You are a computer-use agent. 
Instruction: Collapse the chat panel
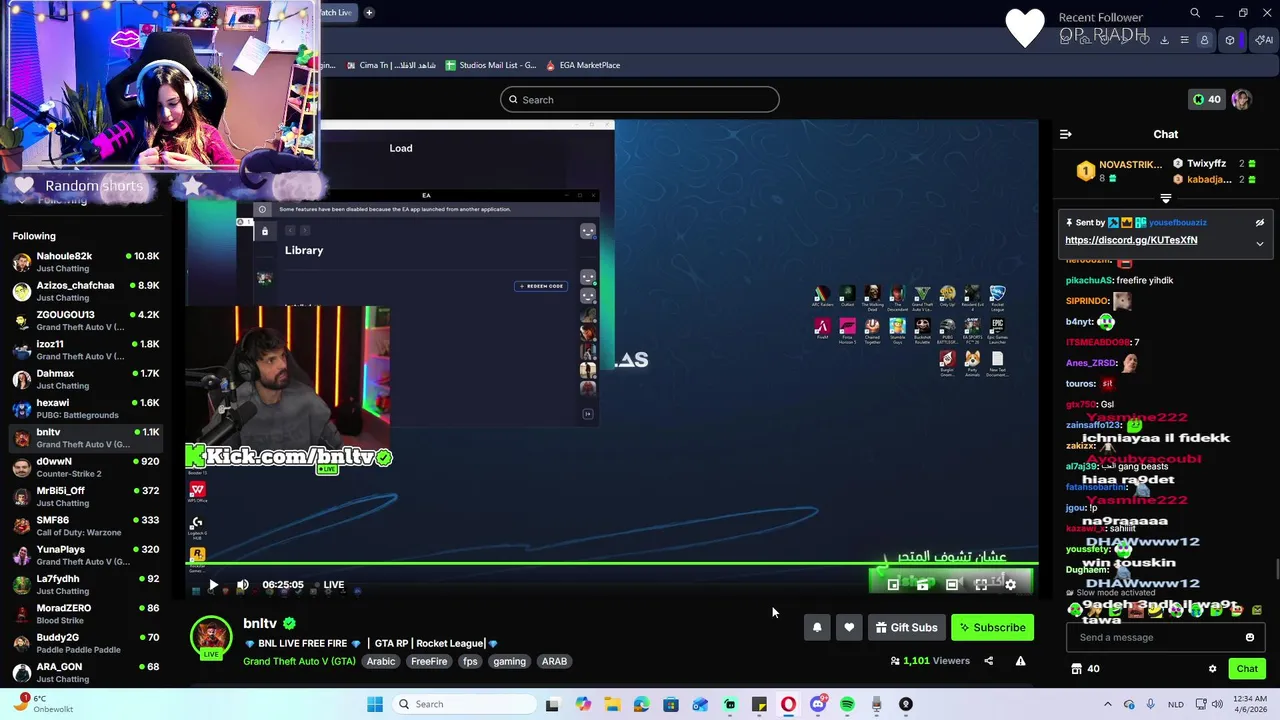[1066, 134]
